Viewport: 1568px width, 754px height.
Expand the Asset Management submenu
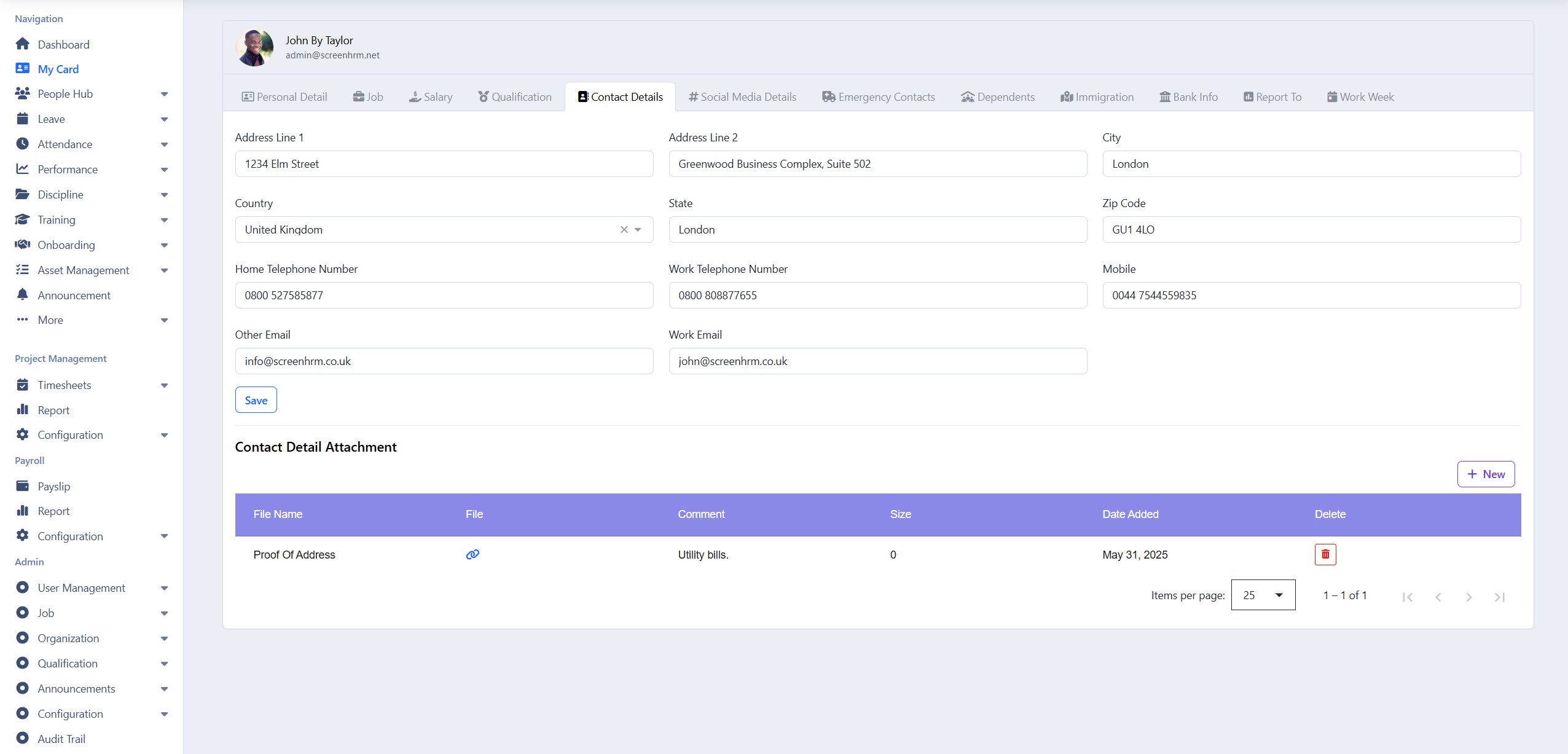click(164, 270)
